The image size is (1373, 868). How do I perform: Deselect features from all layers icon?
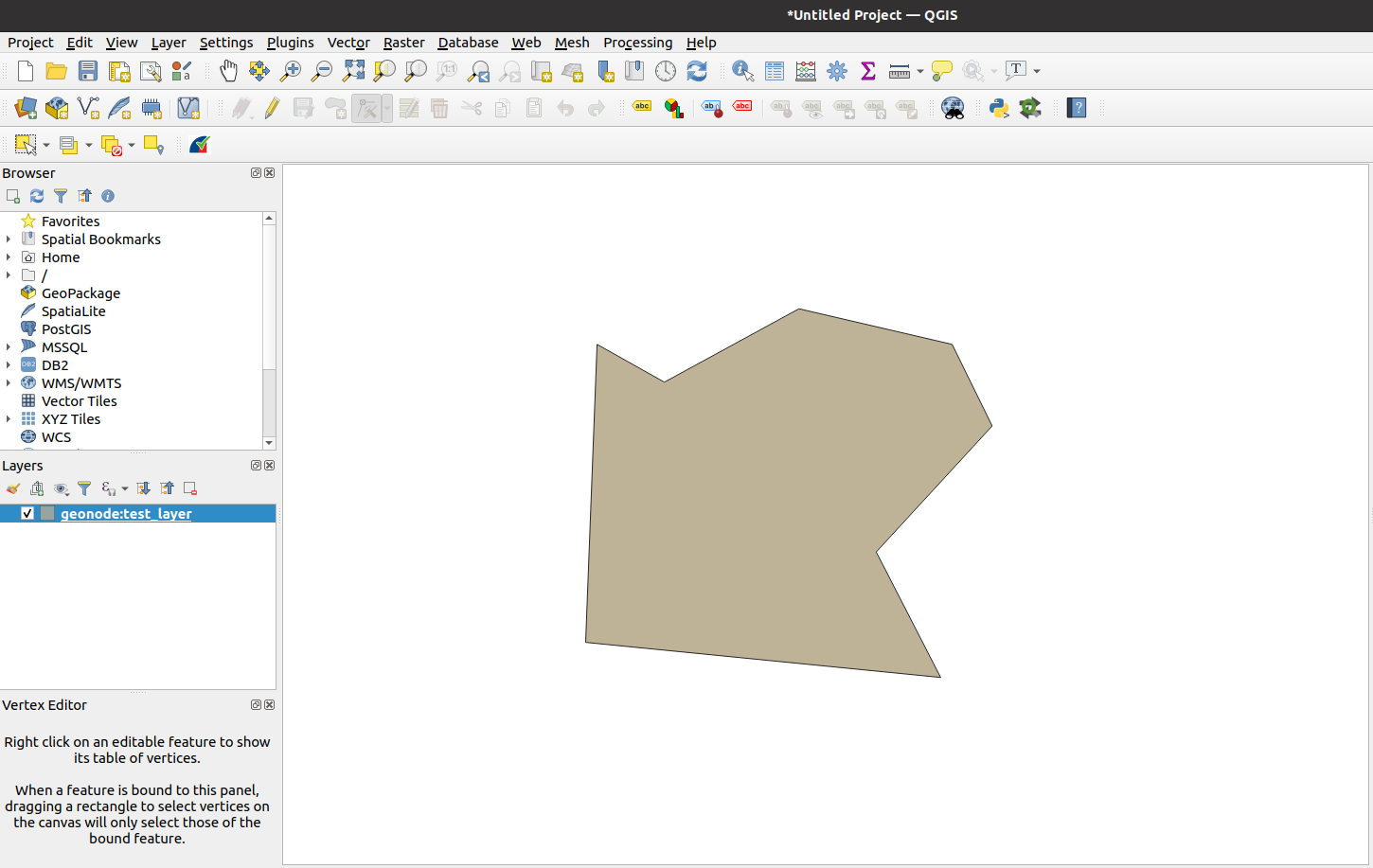pyautogui.click(x=112, y=145)
